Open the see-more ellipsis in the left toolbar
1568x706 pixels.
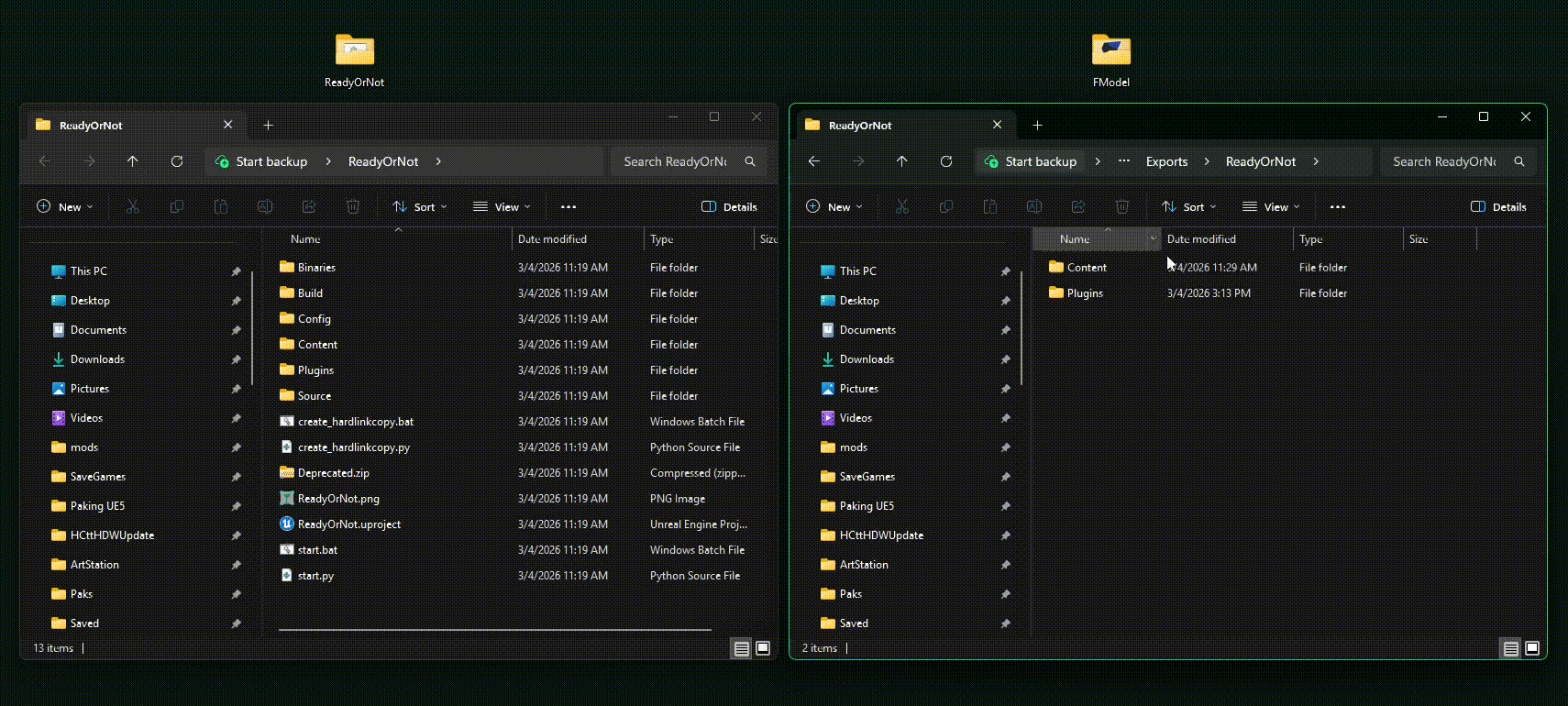pyautogui.click(x=569, y=207)
